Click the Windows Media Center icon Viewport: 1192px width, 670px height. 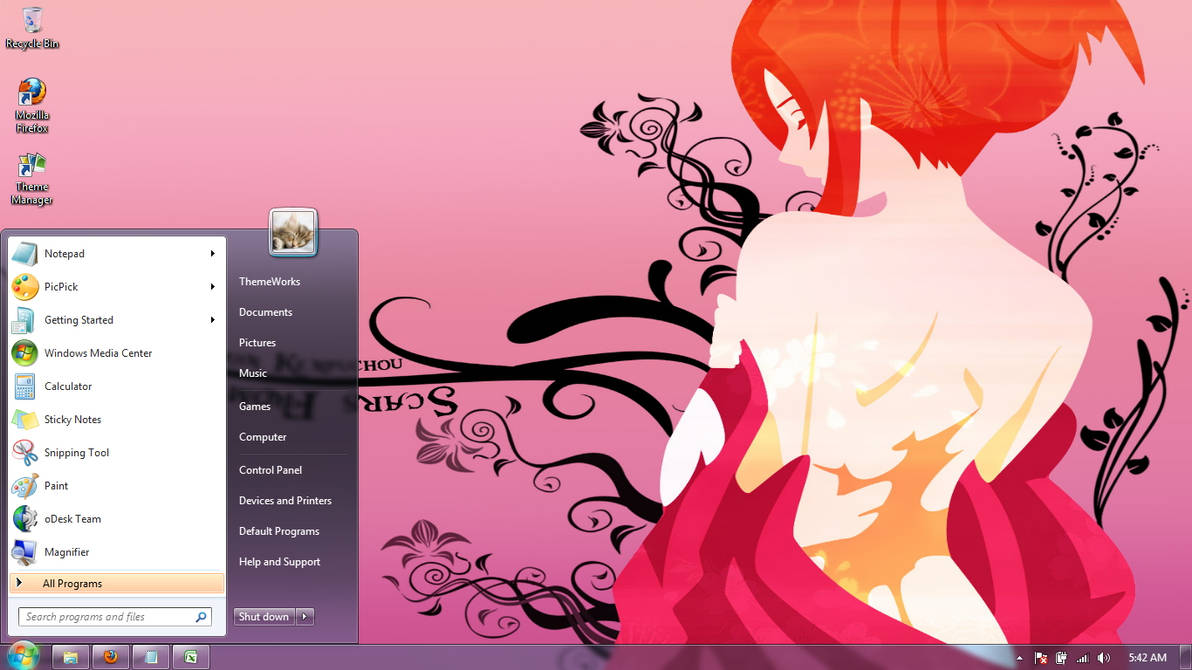24,353
